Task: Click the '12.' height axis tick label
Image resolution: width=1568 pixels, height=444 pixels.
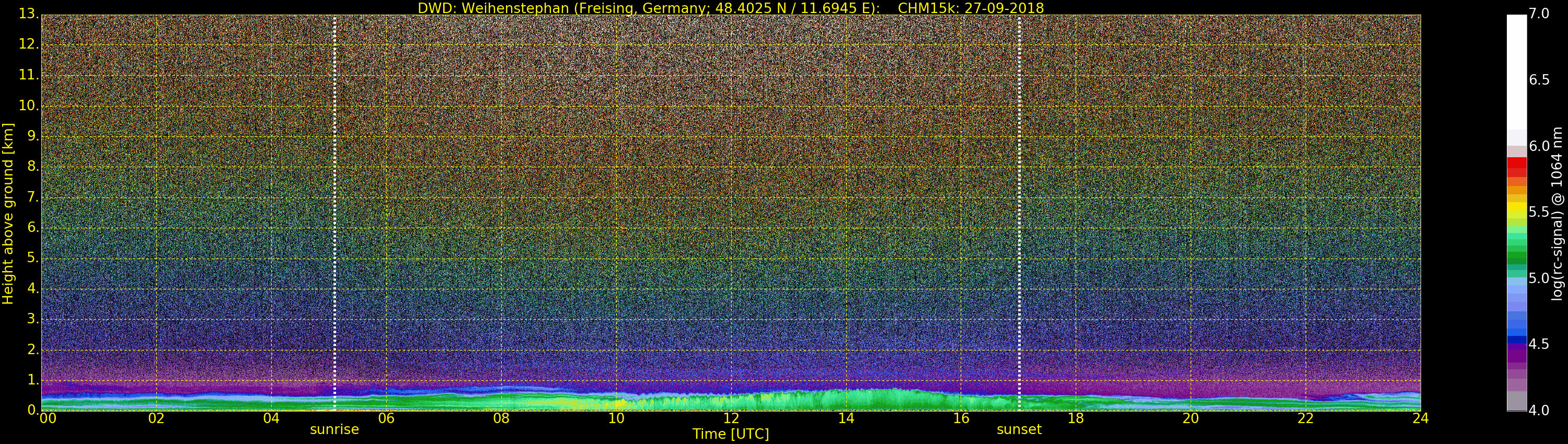Action: (28, 45)
